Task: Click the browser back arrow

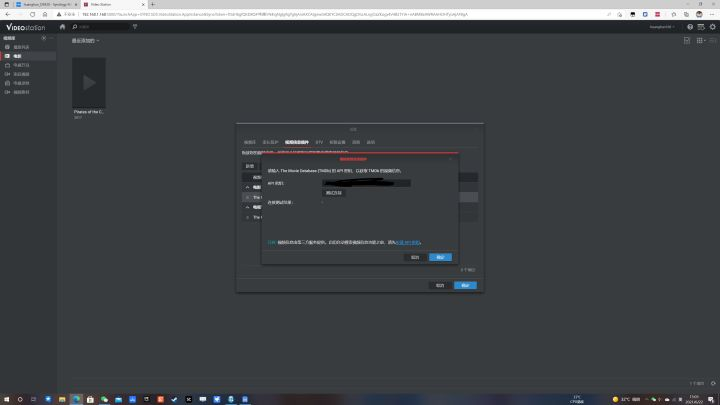Action: [8, 15]
